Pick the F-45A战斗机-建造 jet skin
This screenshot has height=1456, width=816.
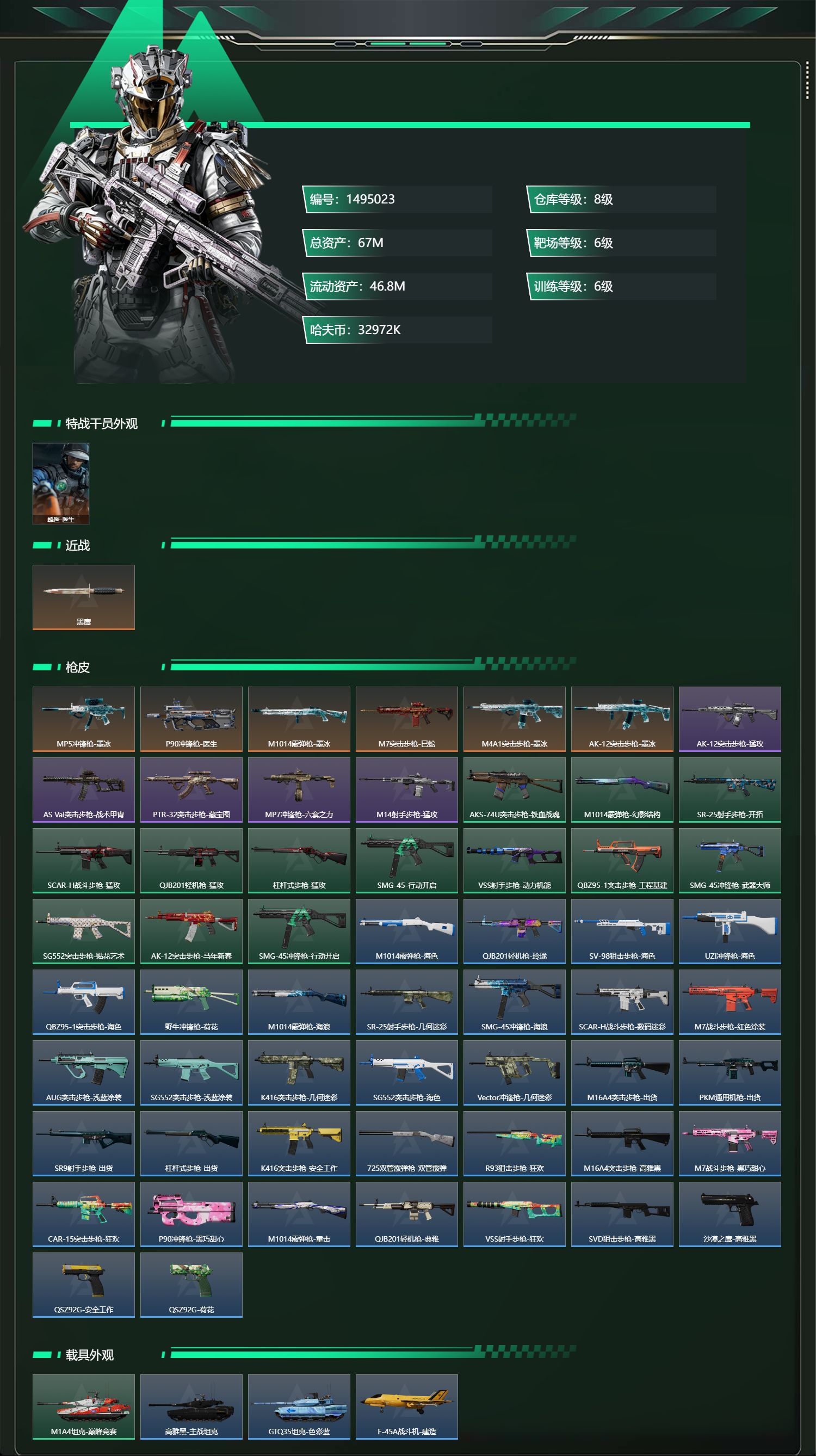[x=407, y=1406]
